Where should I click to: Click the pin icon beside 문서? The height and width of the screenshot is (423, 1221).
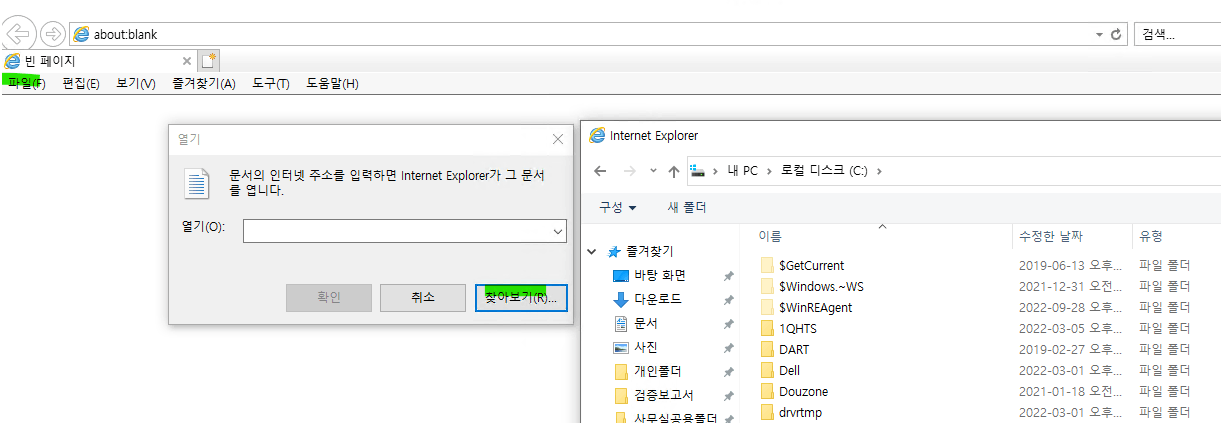tap(729, 324)
